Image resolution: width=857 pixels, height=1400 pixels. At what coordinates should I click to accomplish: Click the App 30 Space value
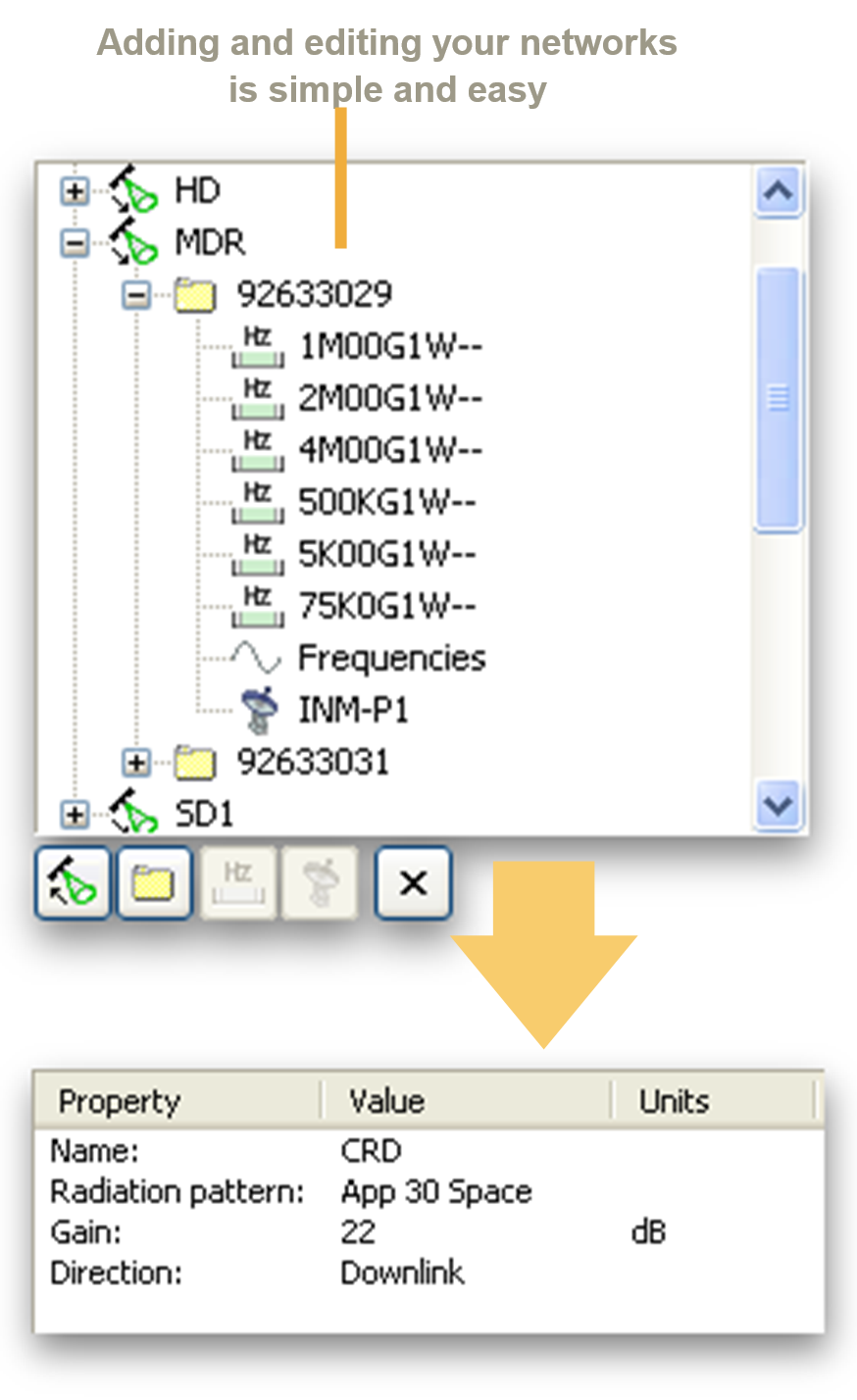point(436,1191)
